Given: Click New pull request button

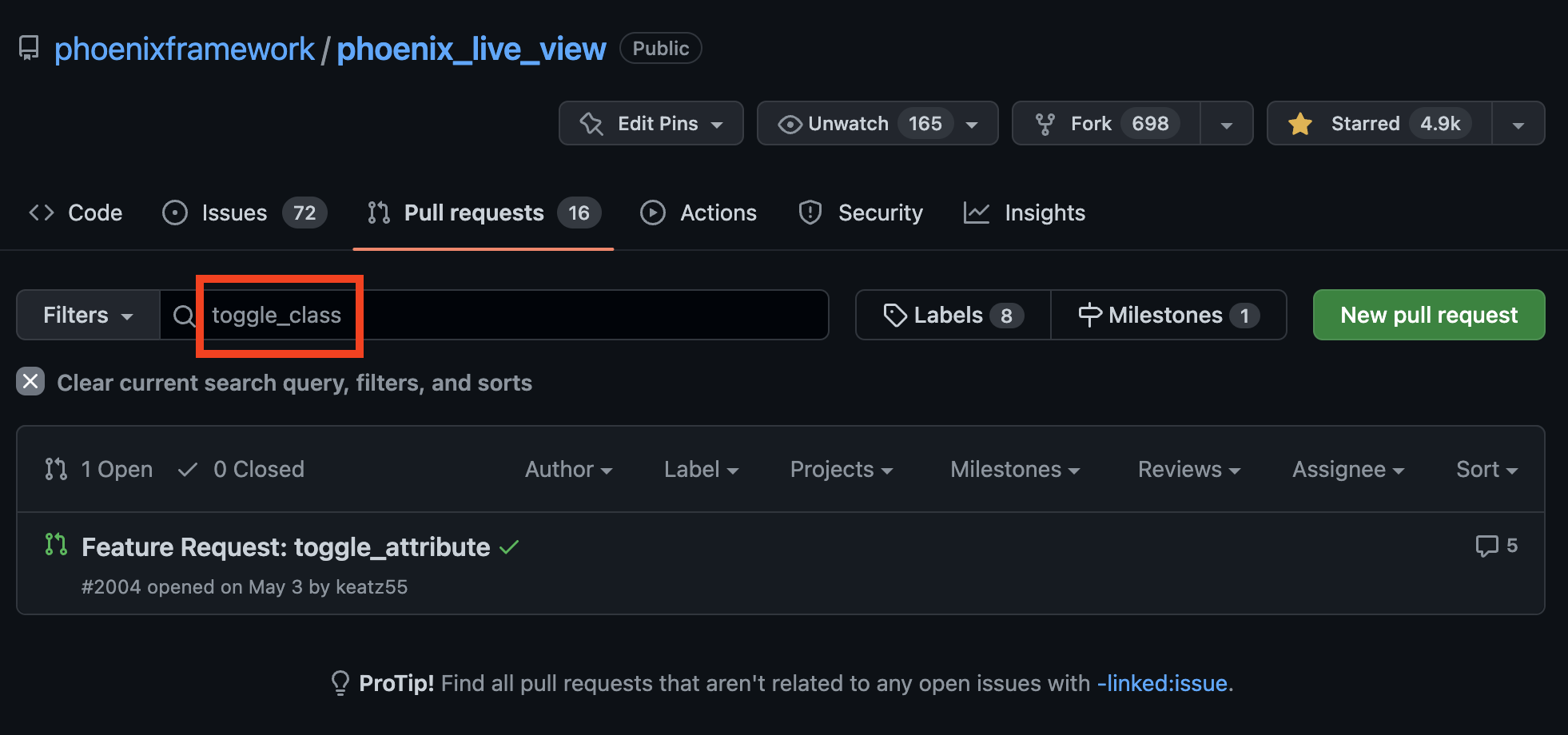Looking at the screenshot, I should (1429, 315).
